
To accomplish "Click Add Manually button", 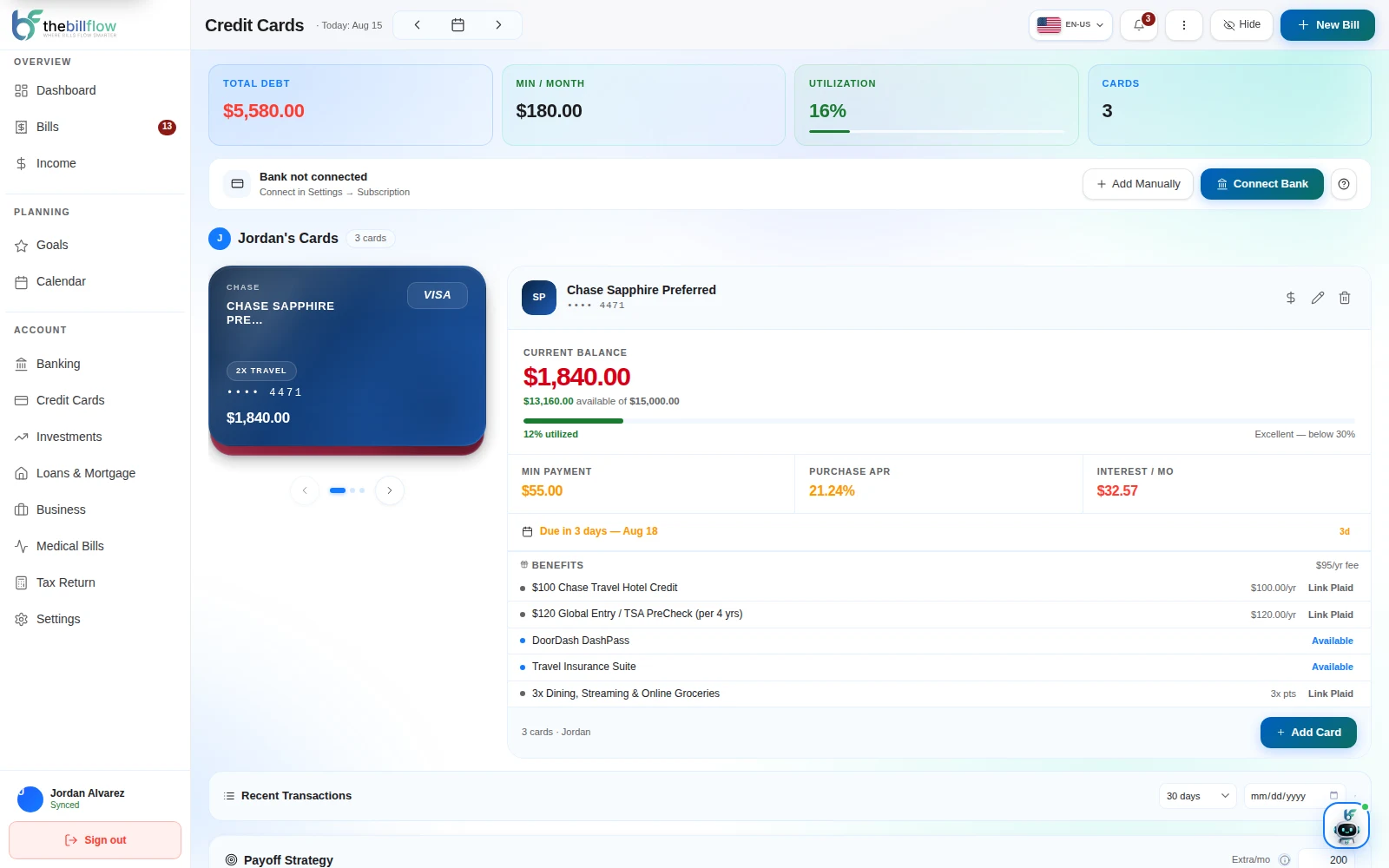I will 1138,184.
